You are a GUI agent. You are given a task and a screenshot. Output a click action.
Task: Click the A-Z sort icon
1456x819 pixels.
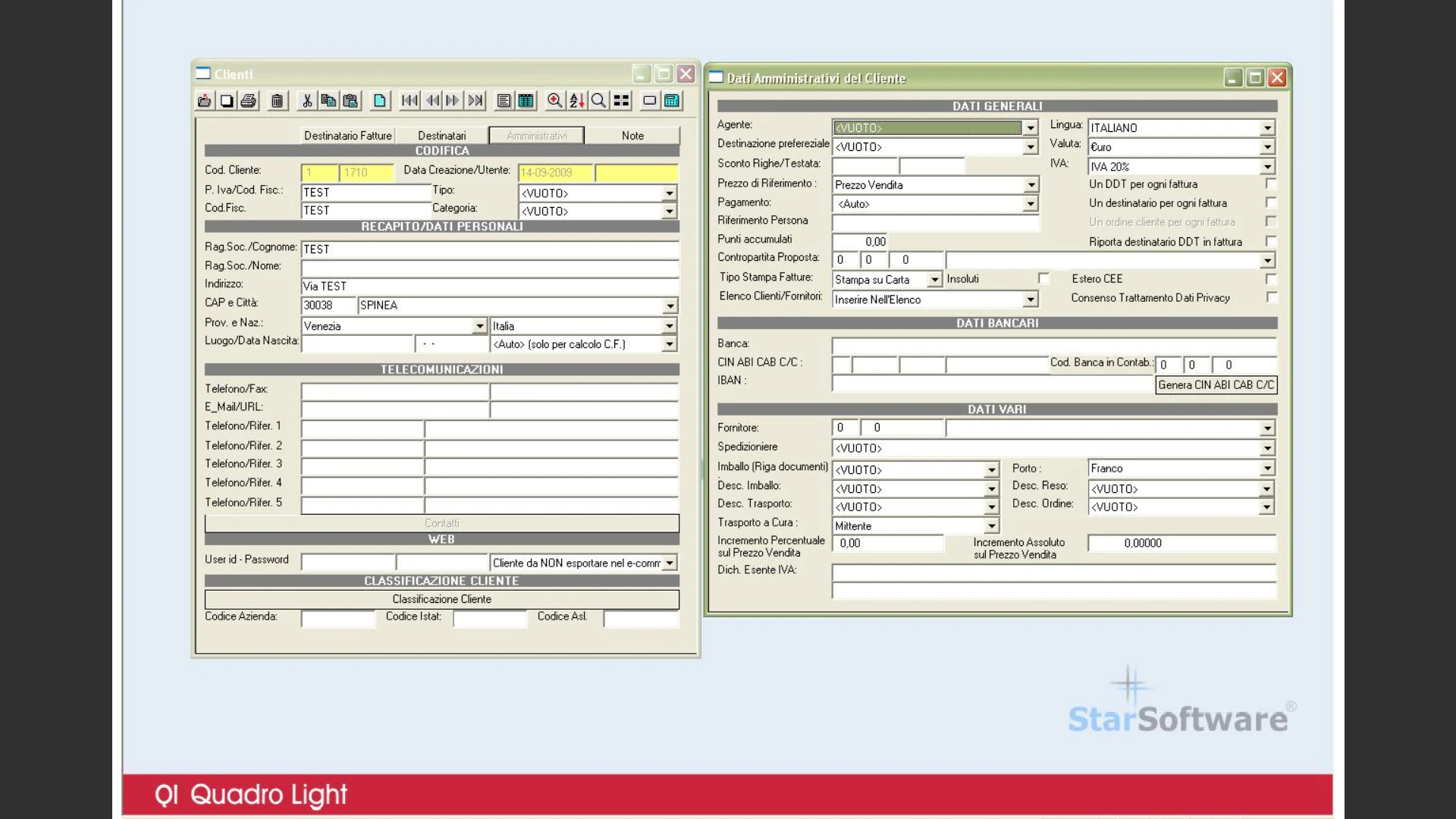[576, 101]
